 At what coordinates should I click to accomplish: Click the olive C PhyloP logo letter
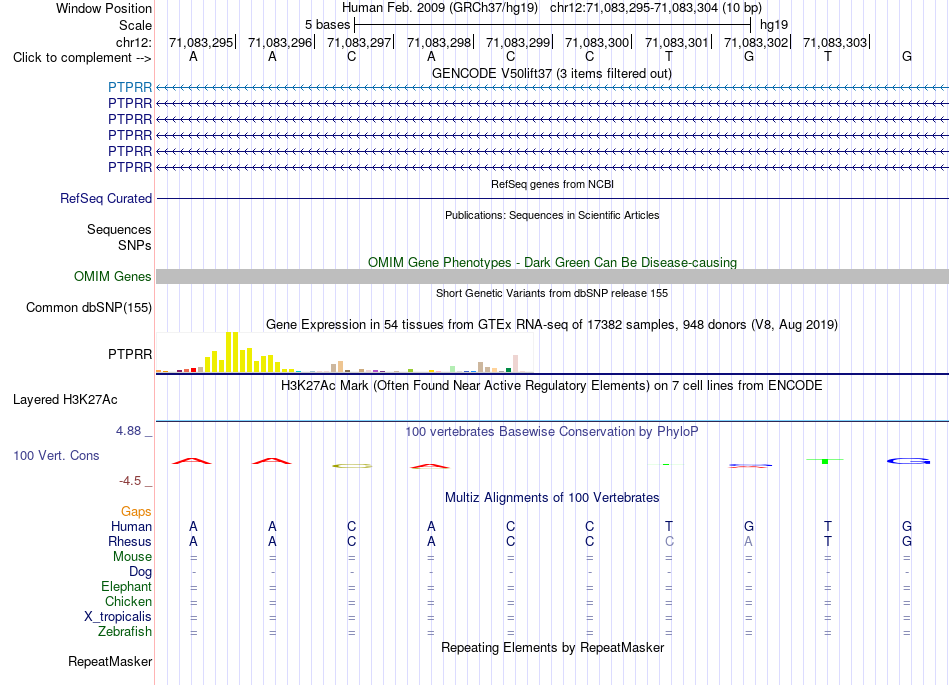(x=352, y=466)
